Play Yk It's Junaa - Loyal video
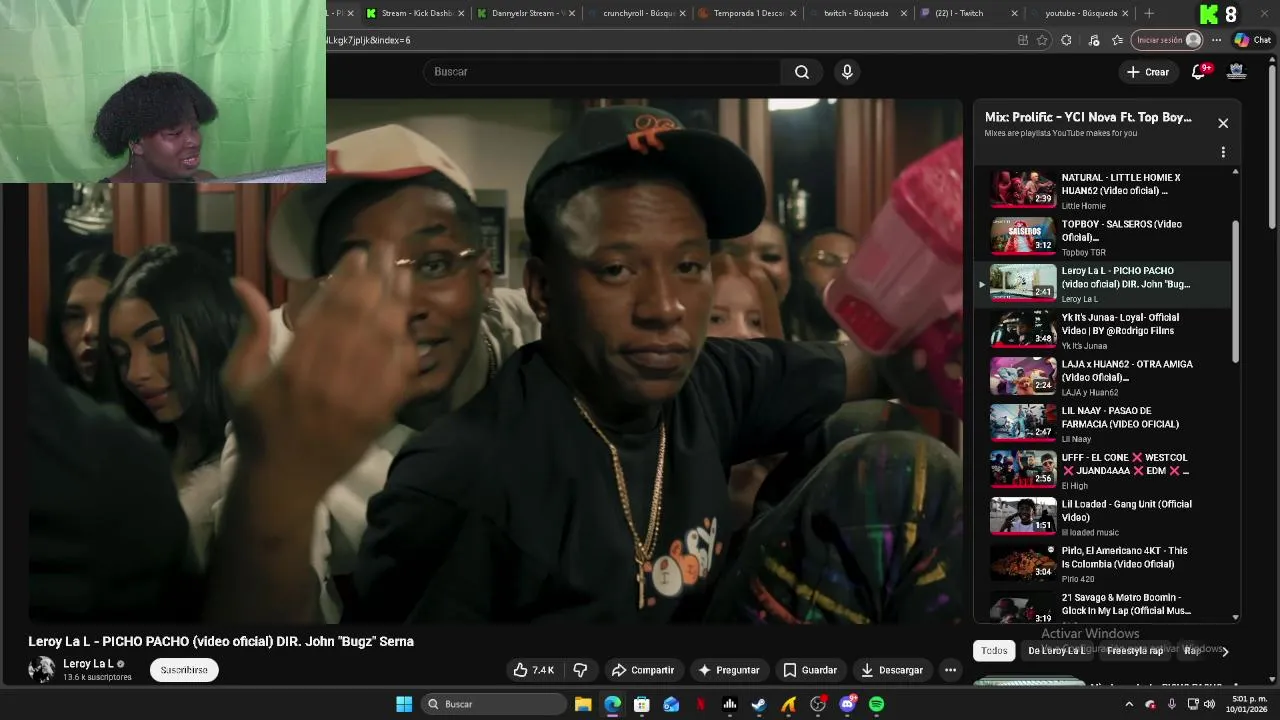1280x720 pixels. (1104, 329)
